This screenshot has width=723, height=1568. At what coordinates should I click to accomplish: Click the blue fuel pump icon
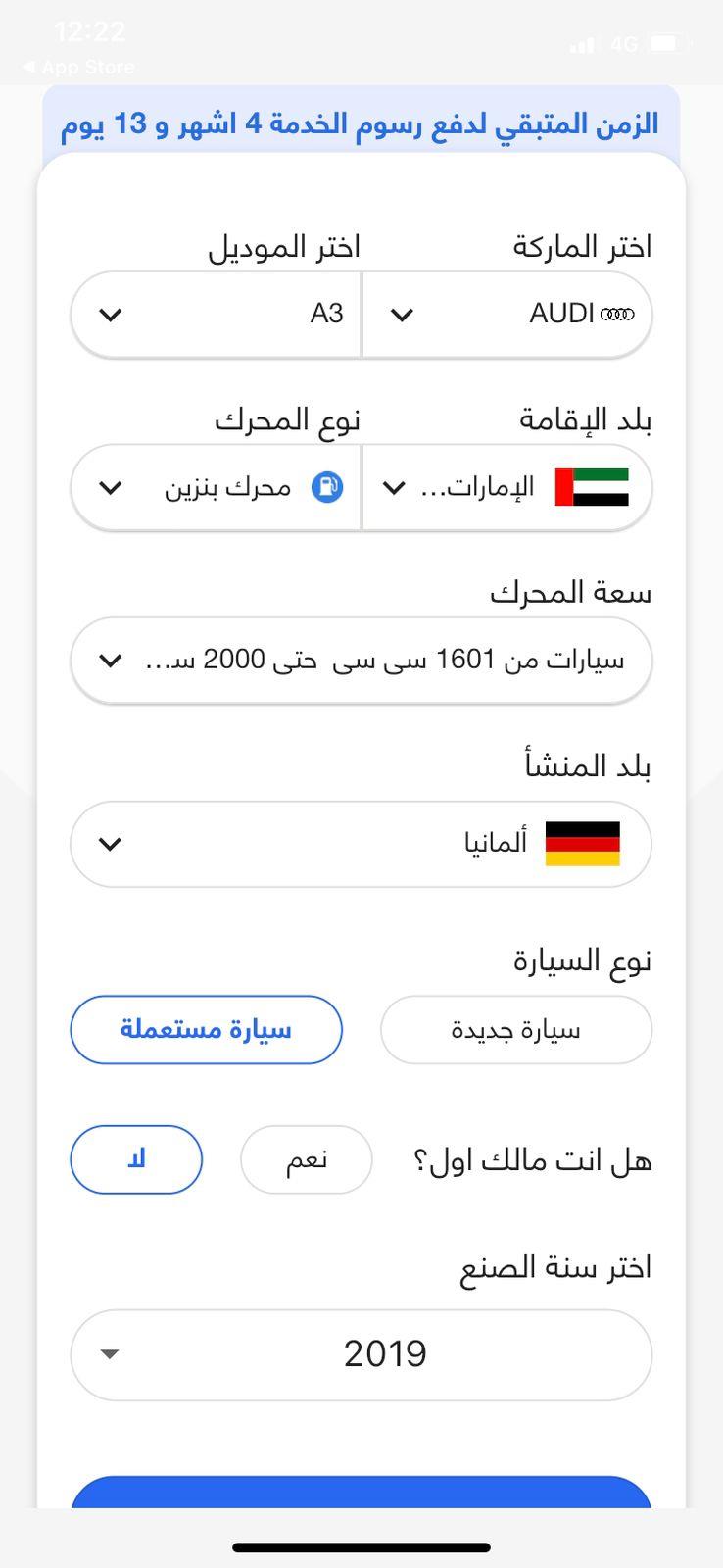coord(327,487)
